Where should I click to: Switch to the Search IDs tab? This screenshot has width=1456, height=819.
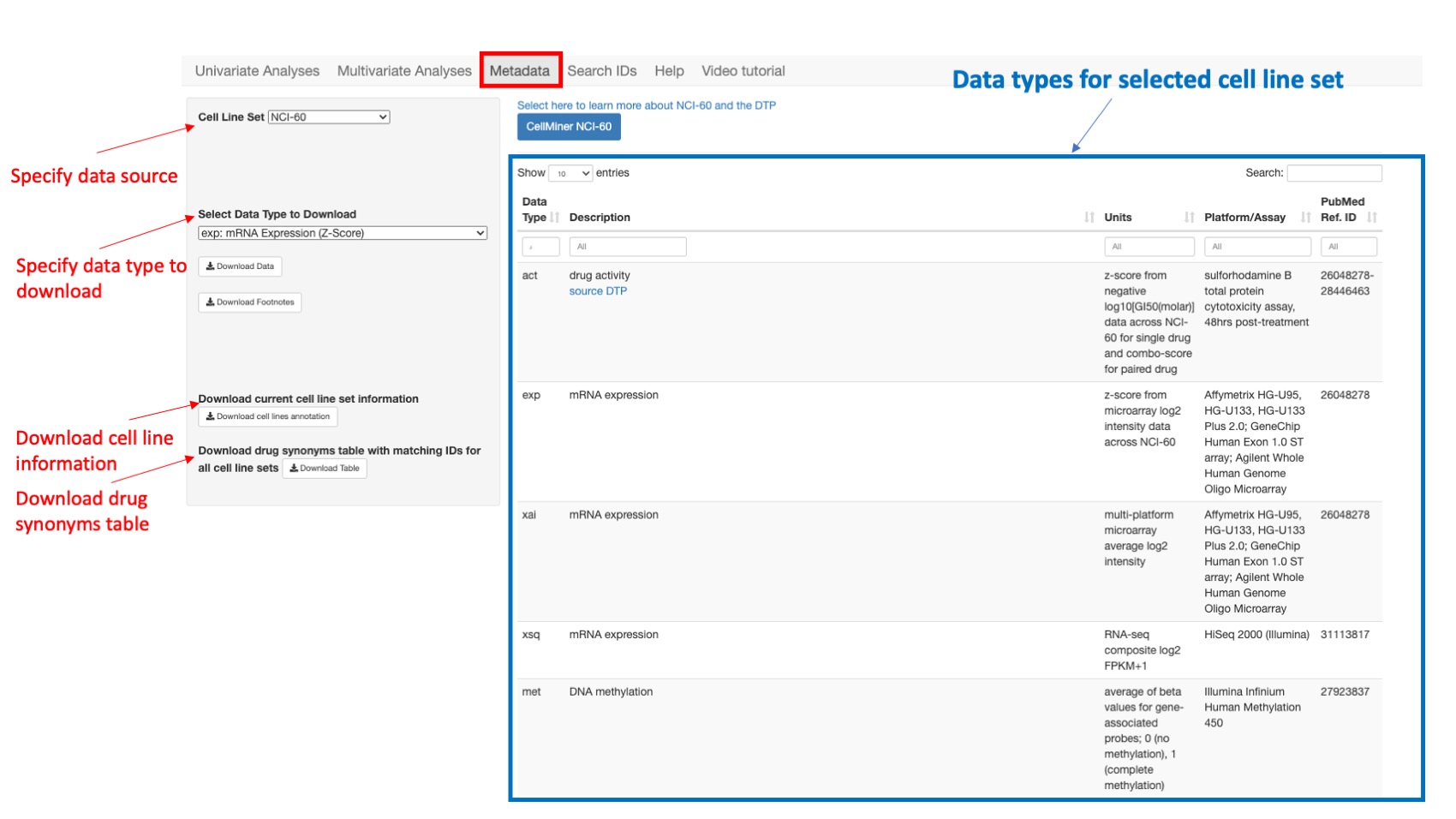click(x=603, y=70)
